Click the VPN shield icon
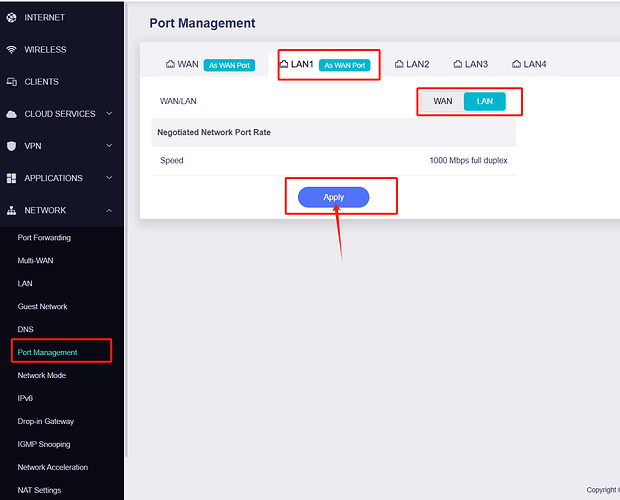This screenshot has width=620, height=500. [x=12, y=146]
